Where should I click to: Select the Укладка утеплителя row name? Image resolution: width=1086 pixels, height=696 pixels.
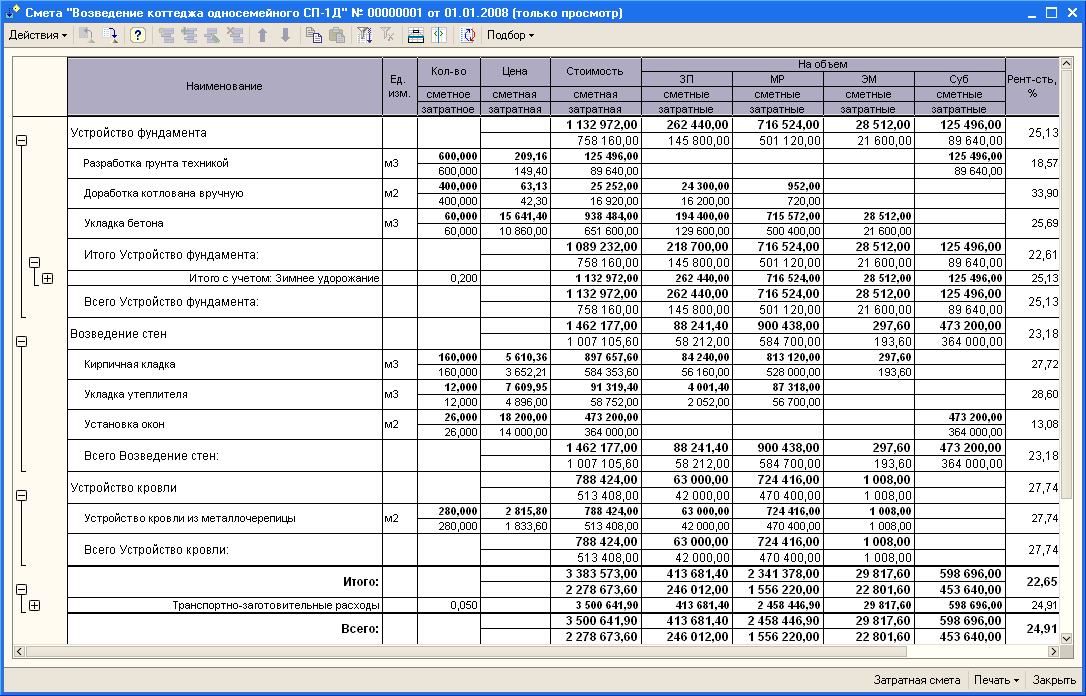click(136, 394)
